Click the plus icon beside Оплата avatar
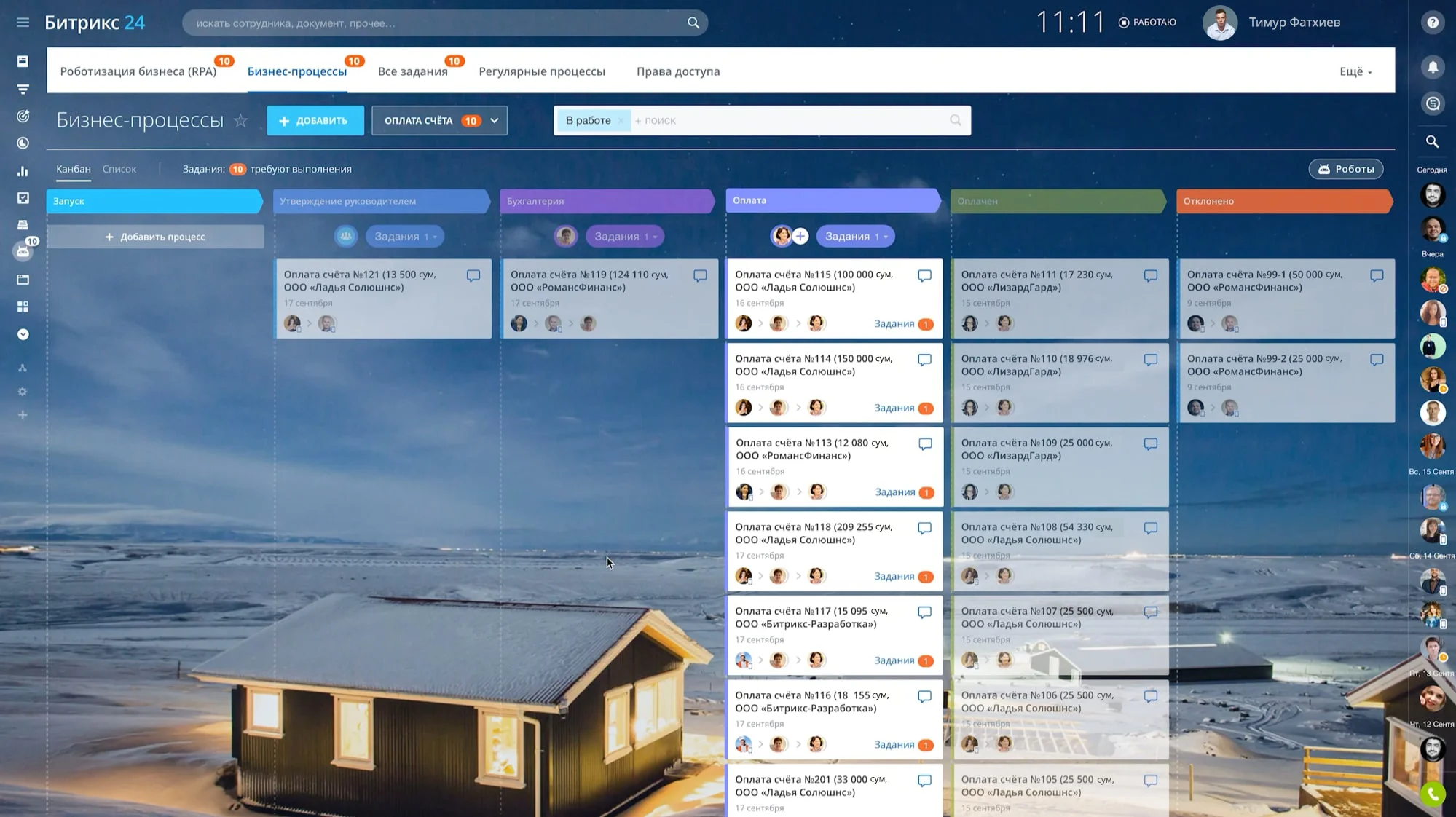The height and width of the screenshot is (817, 1456). point(800,236)
